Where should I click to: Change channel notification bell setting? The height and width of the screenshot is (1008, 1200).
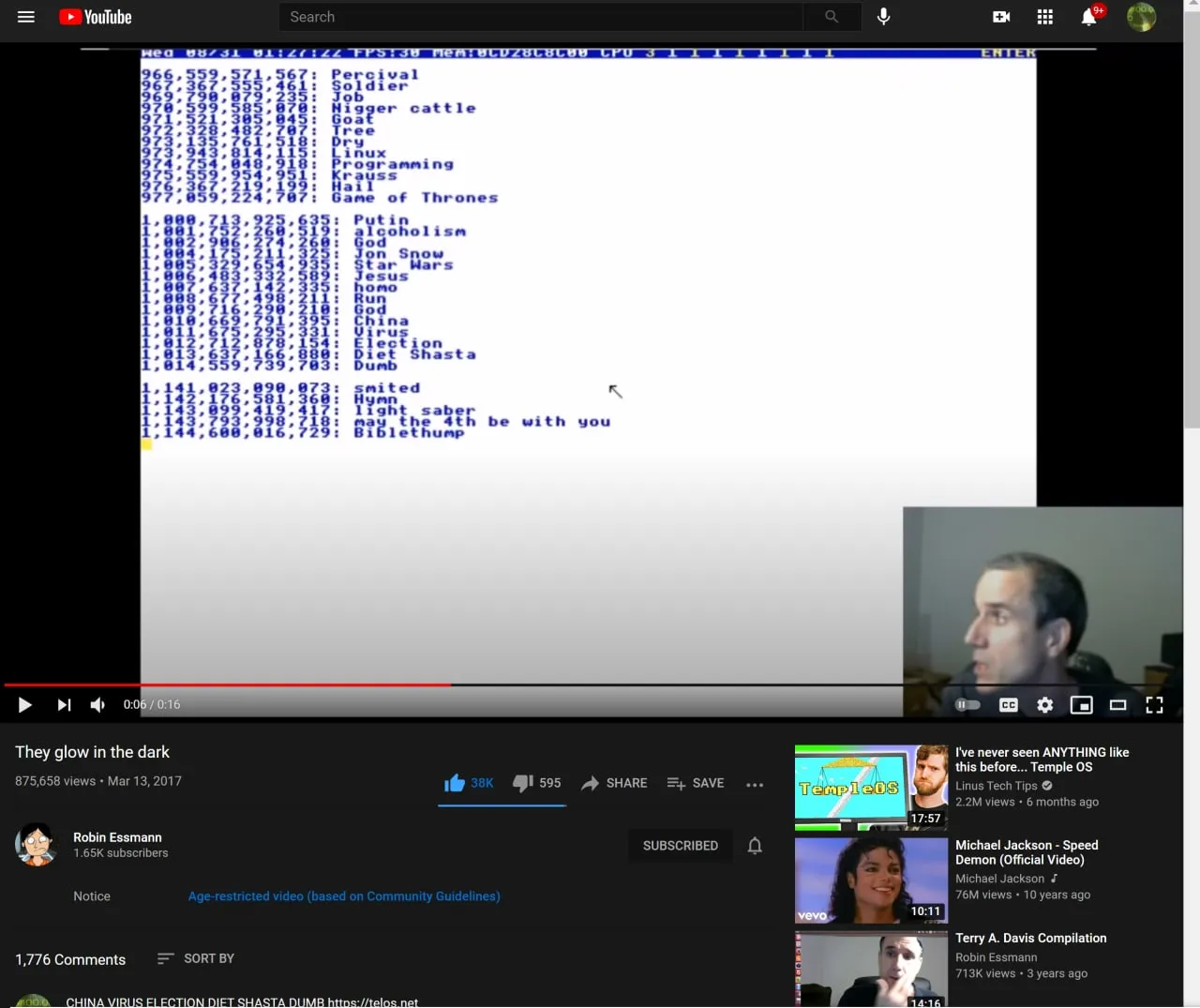(755, 846)
